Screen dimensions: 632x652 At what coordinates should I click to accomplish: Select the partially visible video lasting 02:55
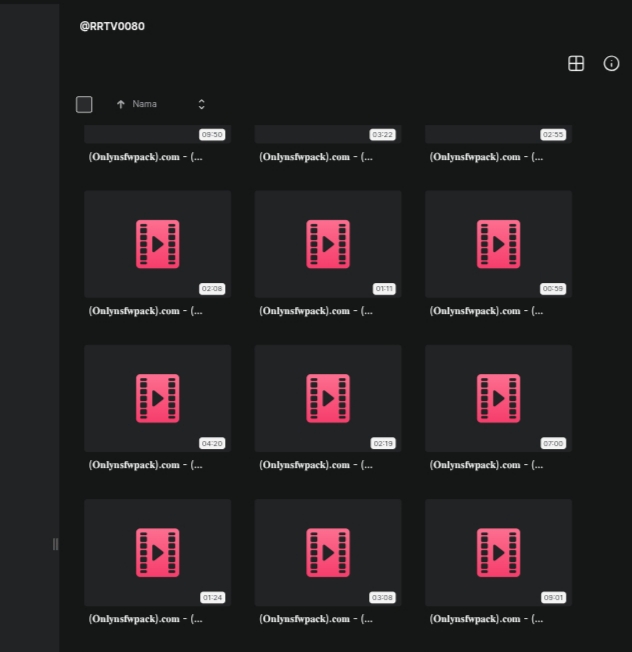click(x=498, y=134)
